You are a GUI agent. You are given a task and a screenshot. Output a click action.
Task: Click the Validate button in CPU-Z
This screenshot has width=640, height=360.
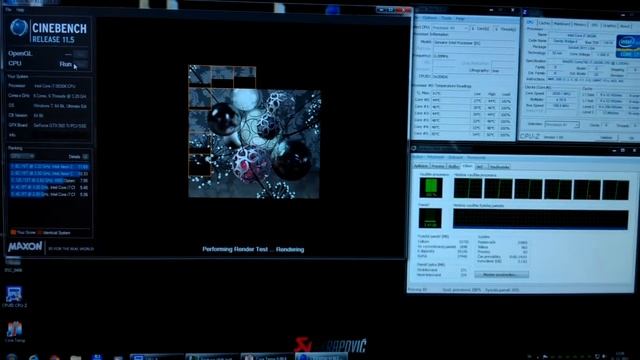pyautogui.click(x=606, y=138)
